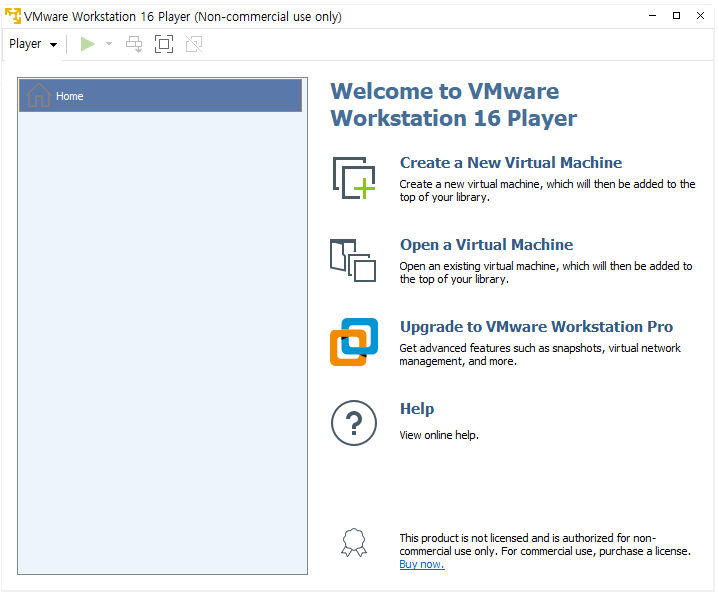The height and width of the screenshot is (597, 719).
Task: Open the Player menu dropdown
Action: pyautogui.click(x=33, y=44)
